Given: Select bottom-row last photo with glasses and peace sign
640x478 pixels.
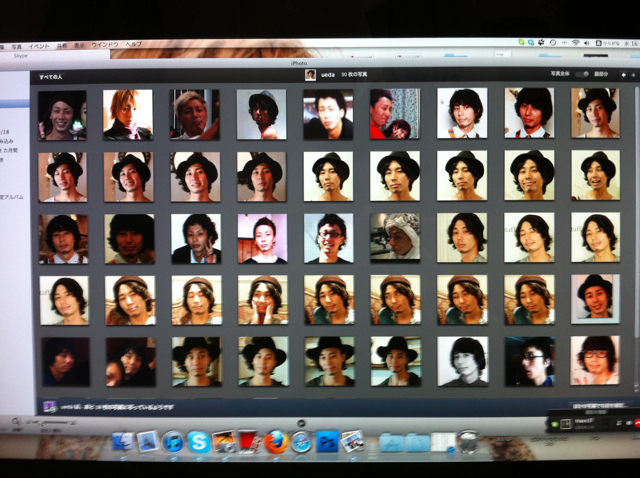Looking at the screenshot, I should (x=595, y=360).
